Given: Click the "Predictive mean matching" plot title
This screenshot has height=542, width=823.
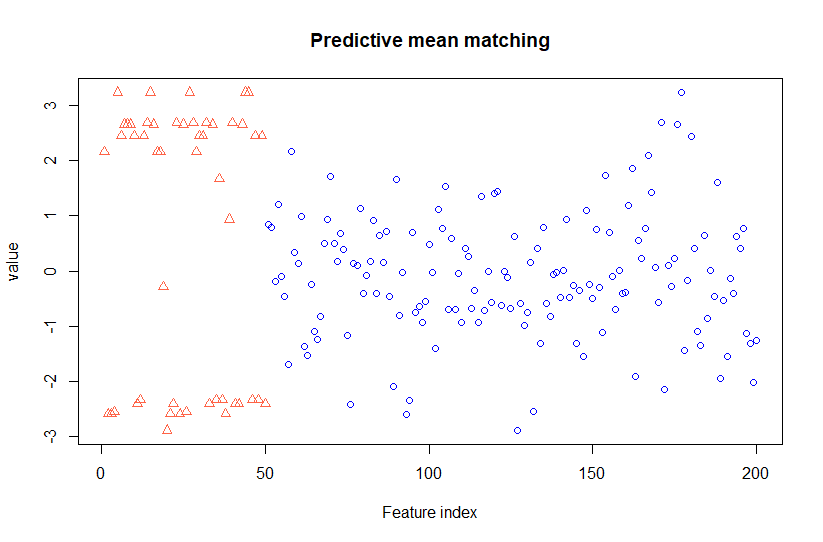Looking at the screenshot, I should click(x=430, y=41).
